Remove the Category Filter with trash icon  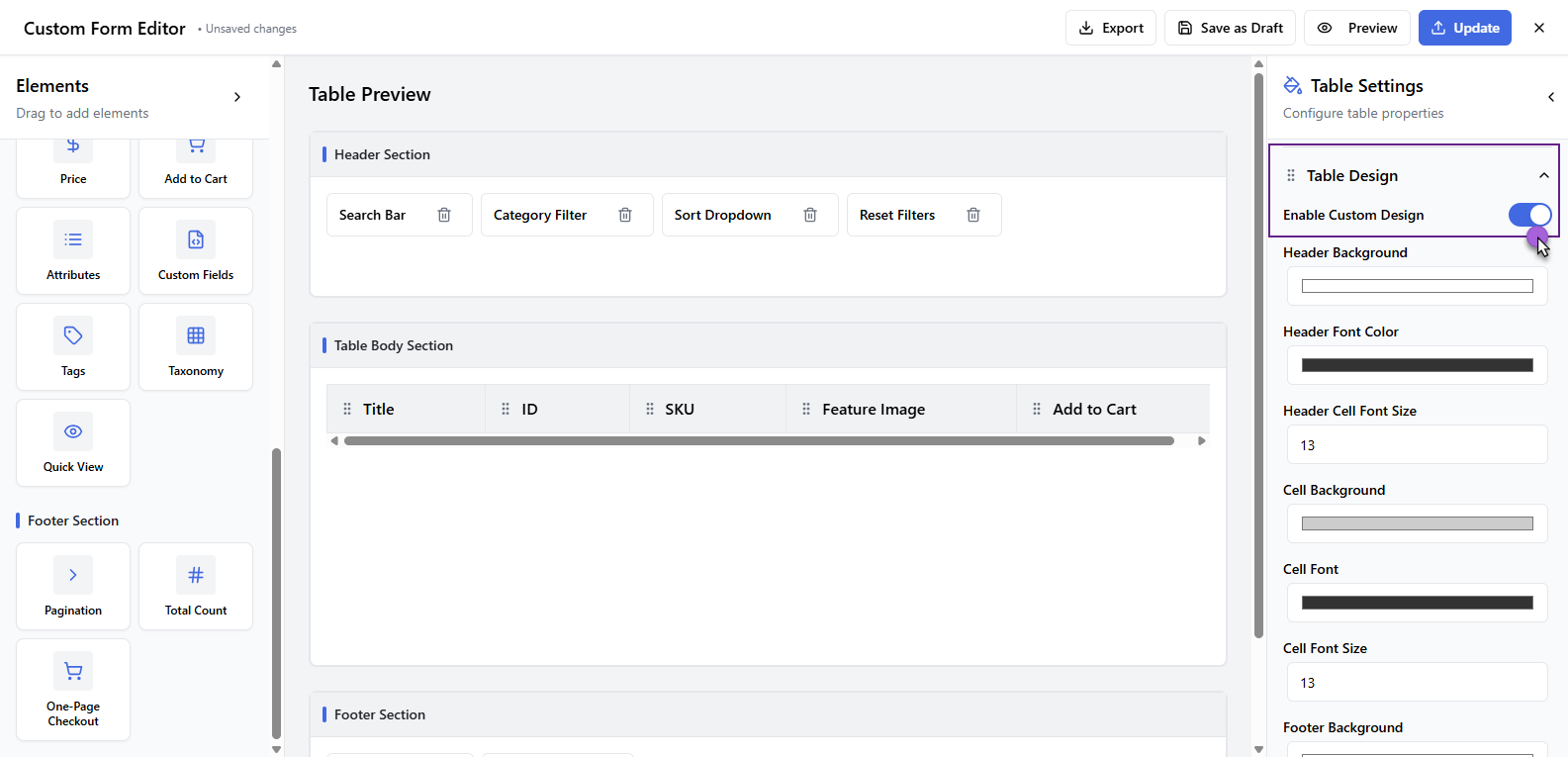tap(625, 215)
